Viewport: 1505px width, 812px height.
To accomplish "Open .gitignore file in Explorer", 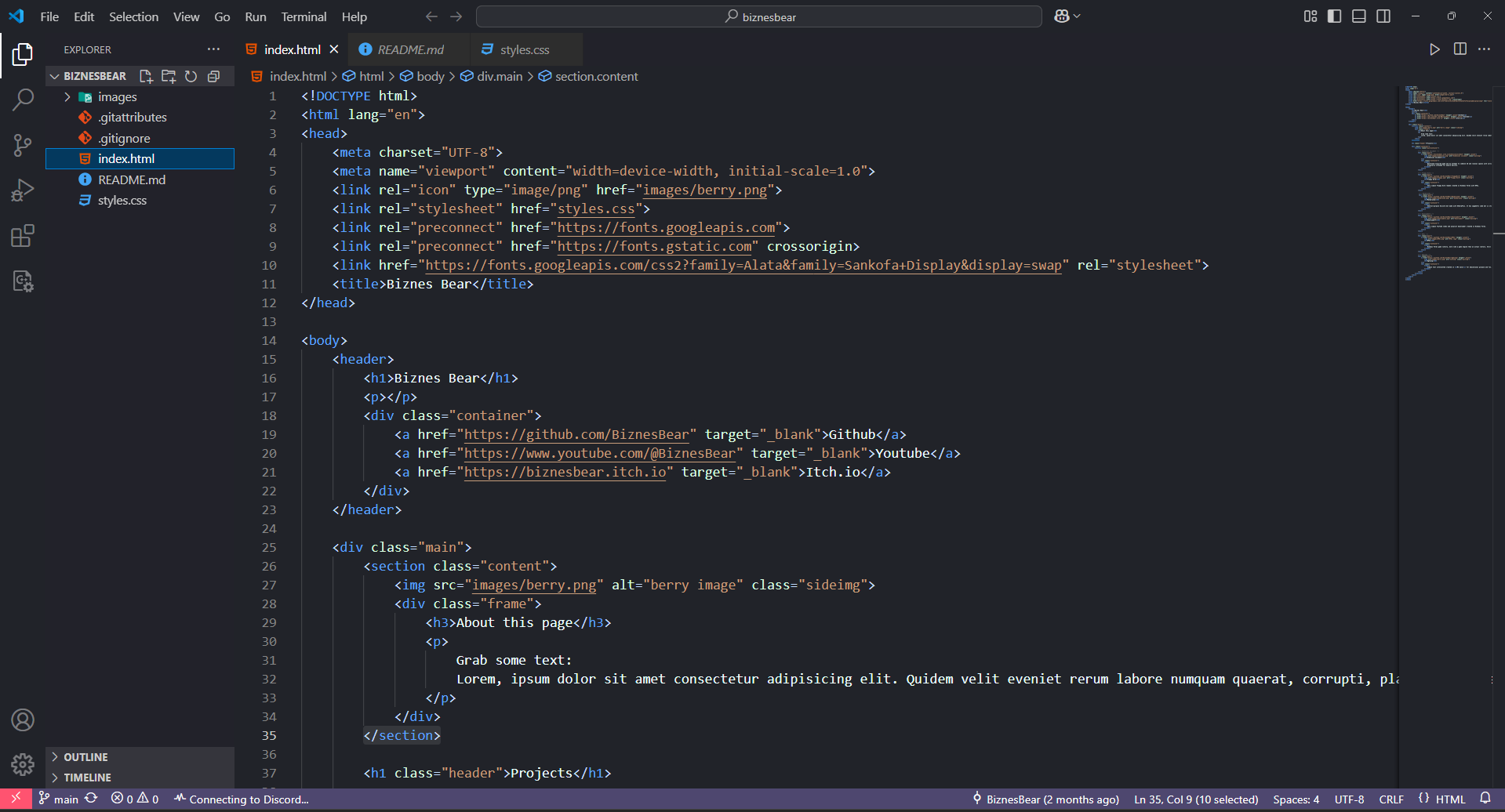I will point(124,139).
